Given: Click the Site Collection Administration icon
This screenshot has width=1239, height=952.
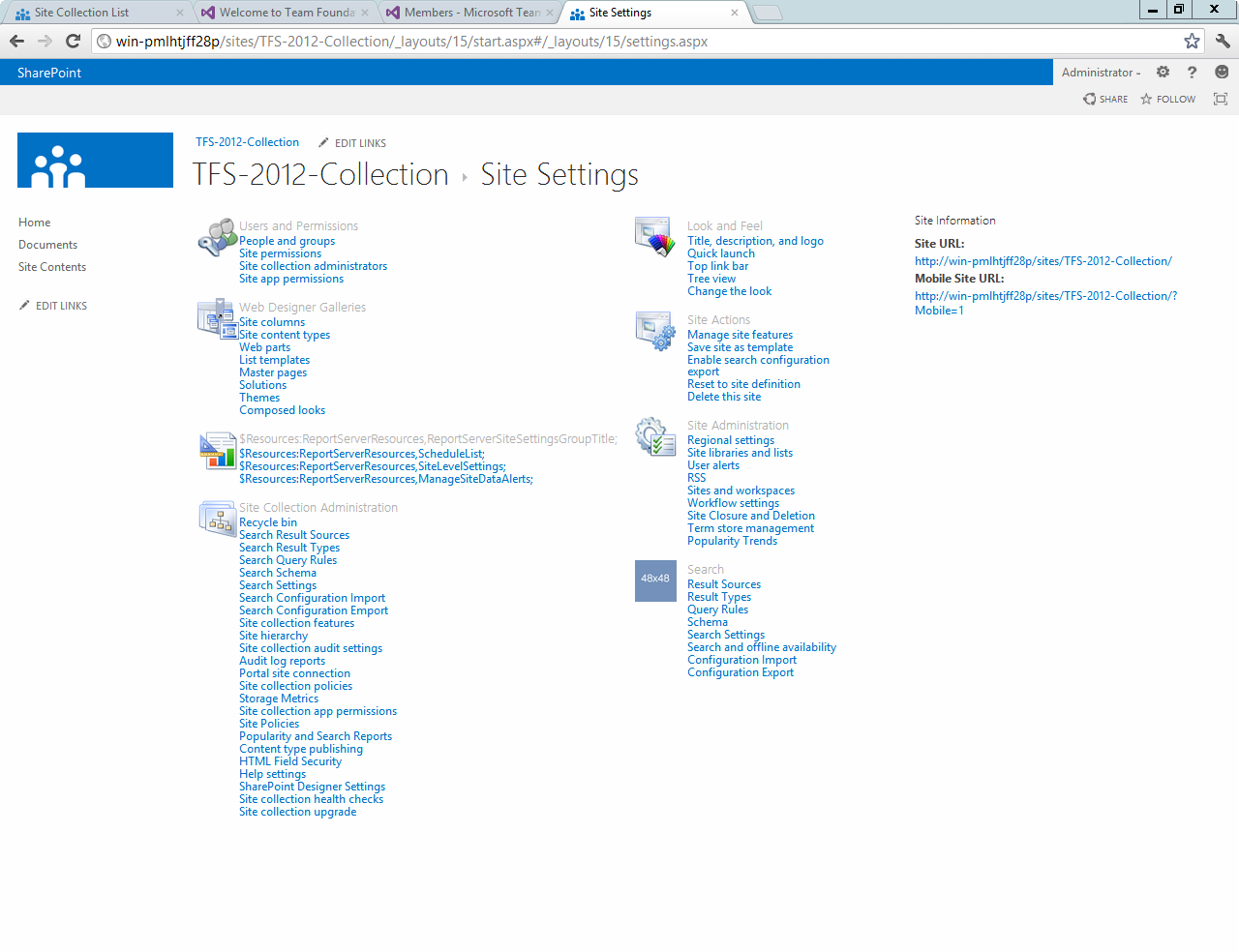Looking at the screenshot, I should [216, 519].
